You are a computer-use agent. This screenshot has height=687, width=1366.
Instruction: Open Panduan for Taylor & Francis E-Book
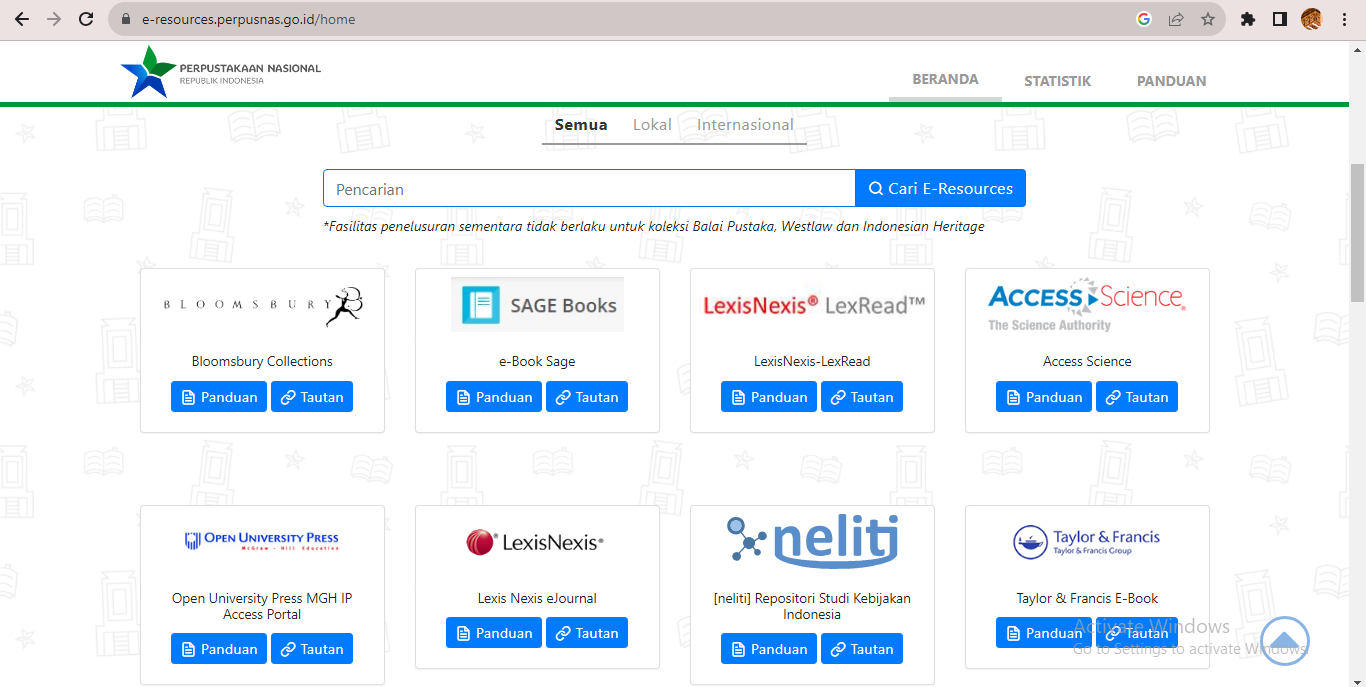[1044, 633]
